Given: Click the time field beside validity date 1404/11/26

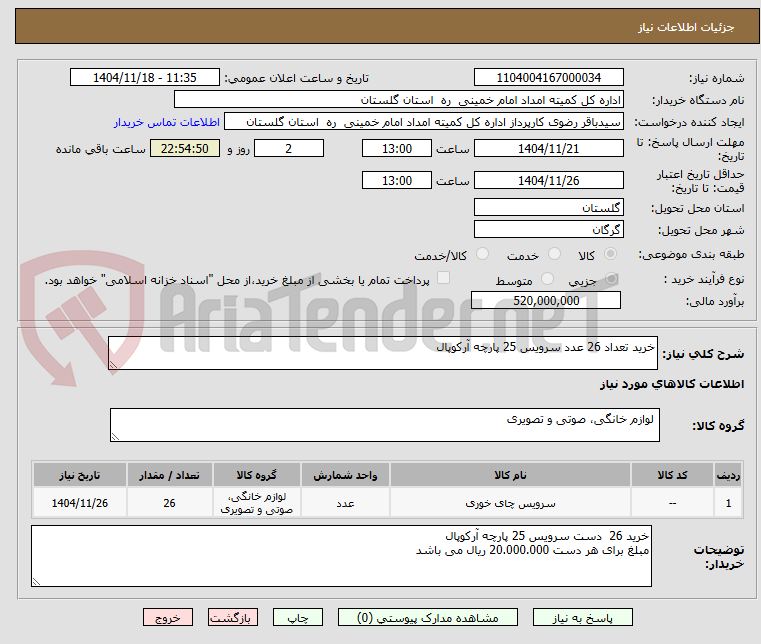Looking at the screenshot, I should [x=397, y=181].
